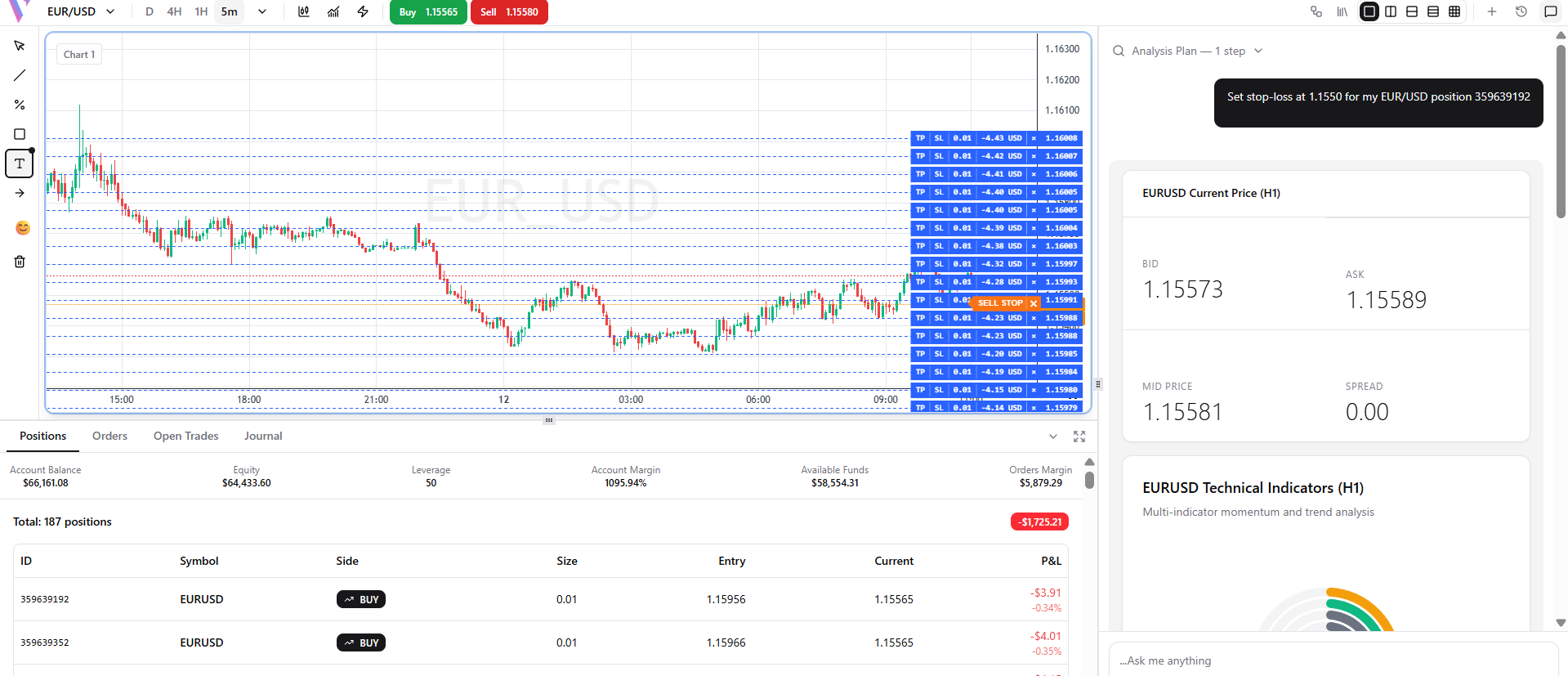Open the Journal tab
Screen dimensions: 1568x676
(x=263, y=436)
